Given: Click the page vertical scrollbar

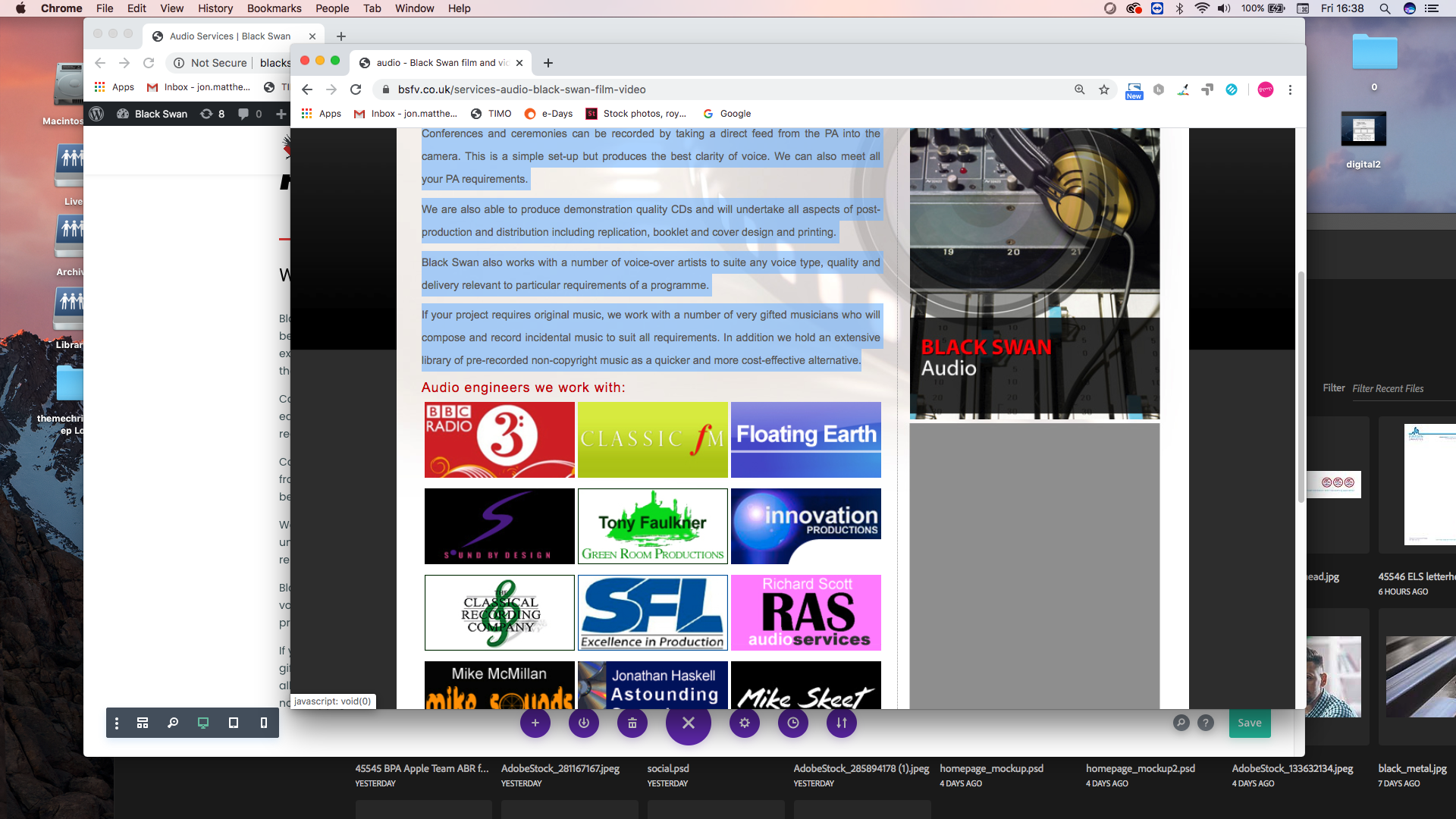Looking at the screenshot, I should click(x=1301, y=387).
